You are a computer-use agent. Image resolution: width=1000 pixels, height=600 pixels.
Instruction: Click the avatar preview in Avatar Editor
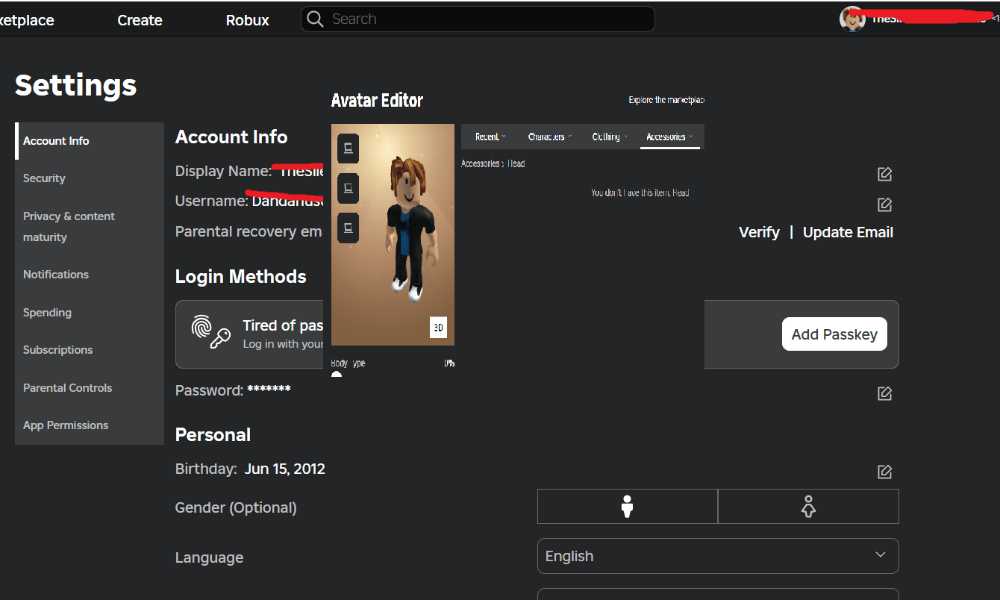click(x=393, y=235)
